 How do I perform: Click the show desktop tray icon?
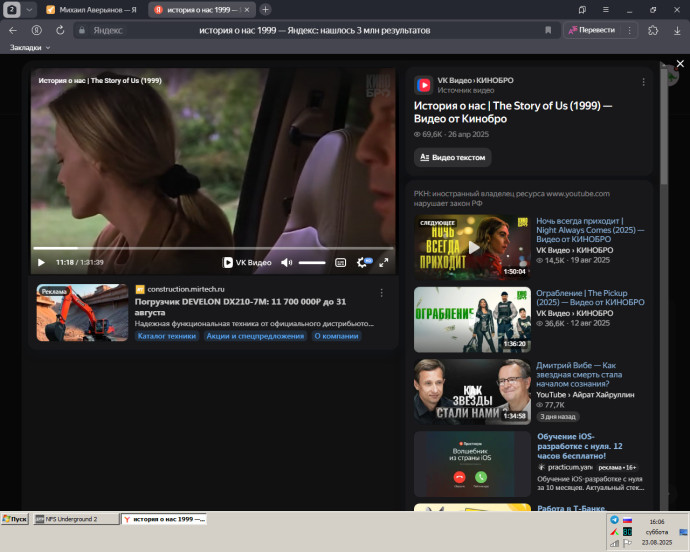[683, 532]
